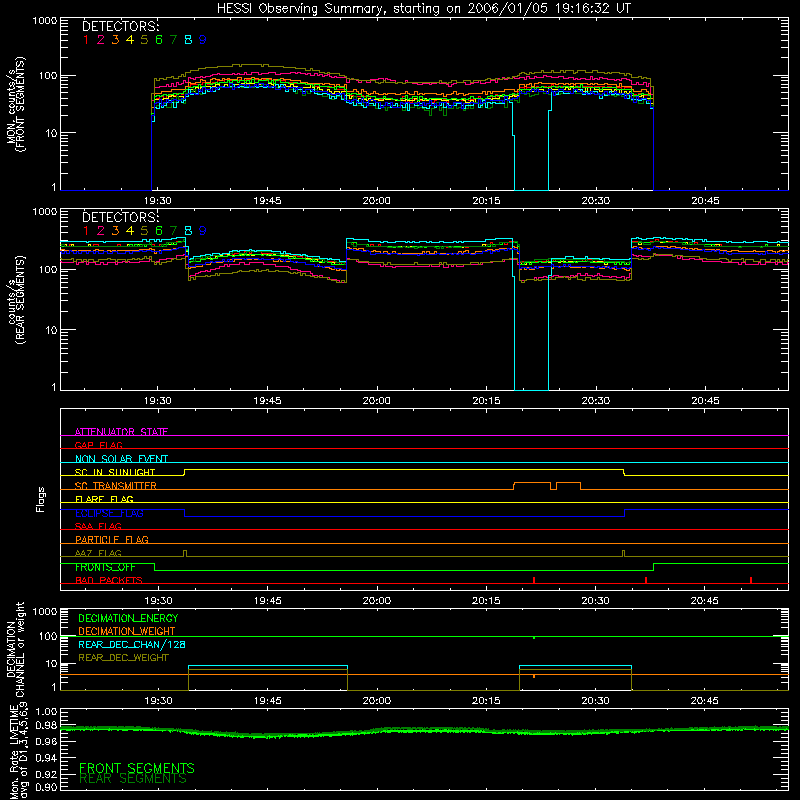Select detector 2 in the front segments legend

click(101, 40)
